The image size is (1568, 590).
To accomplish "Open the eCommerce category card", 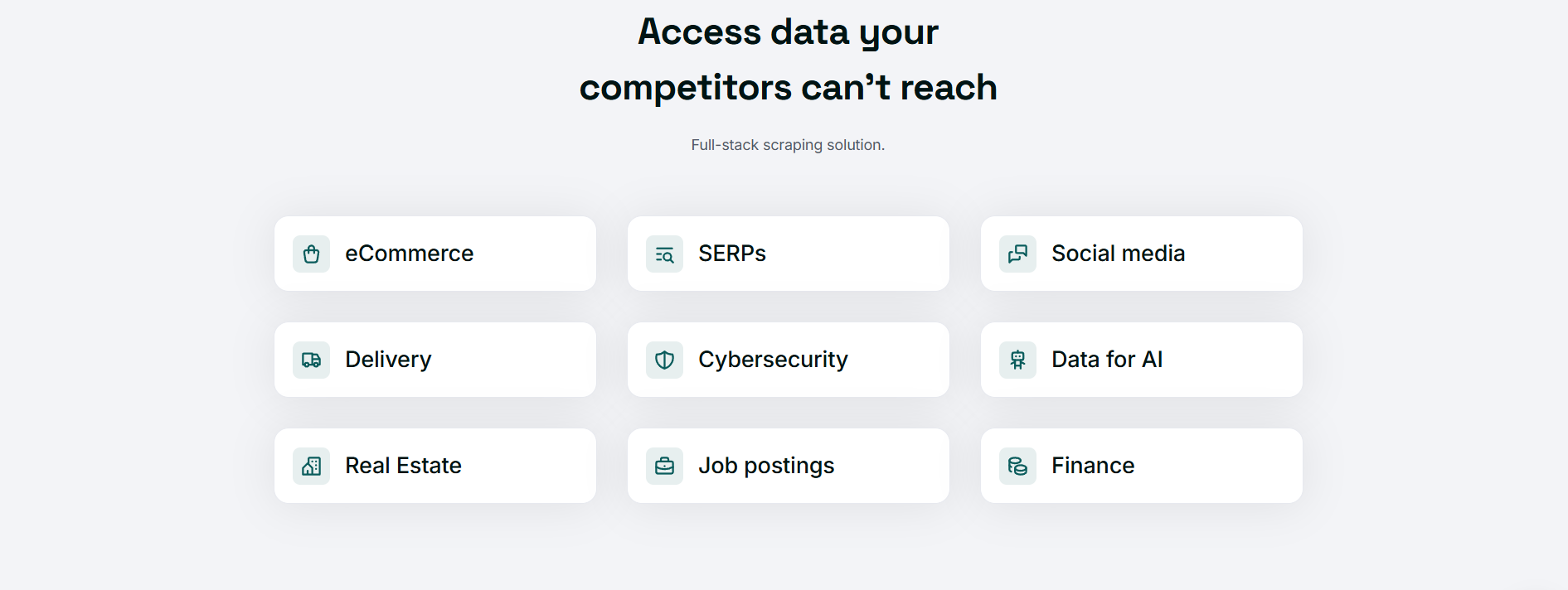I will pos(435,254).
